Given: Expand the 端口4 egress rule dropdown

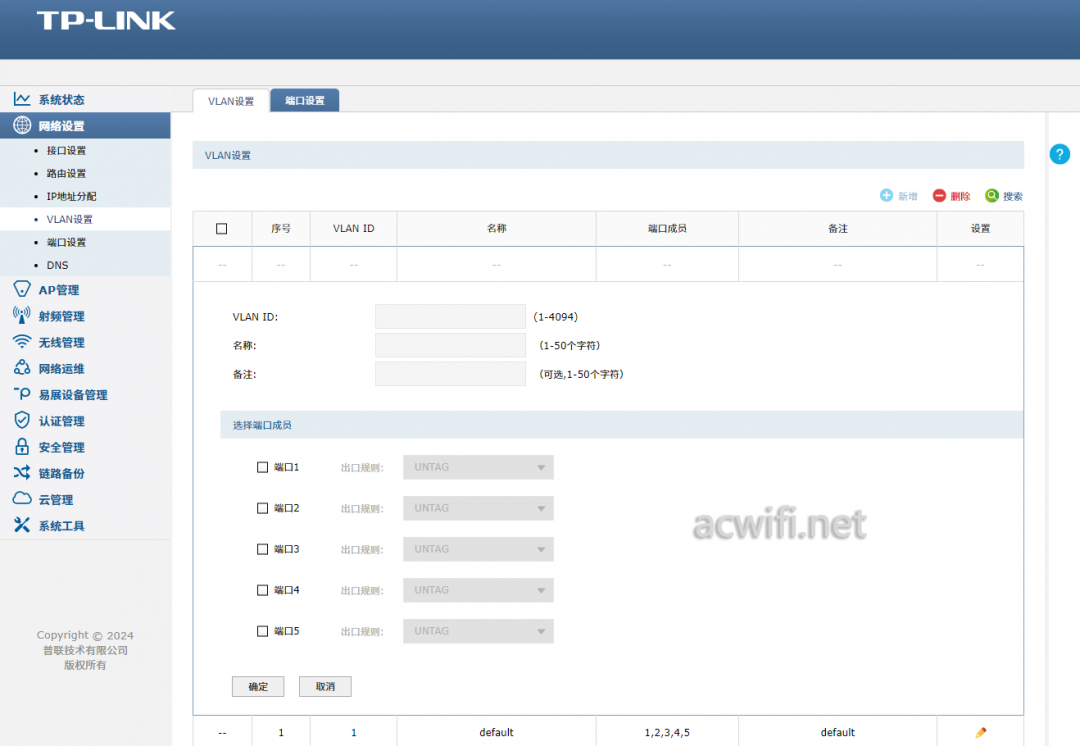Looking at the screenshot, I should click(478, 590).
